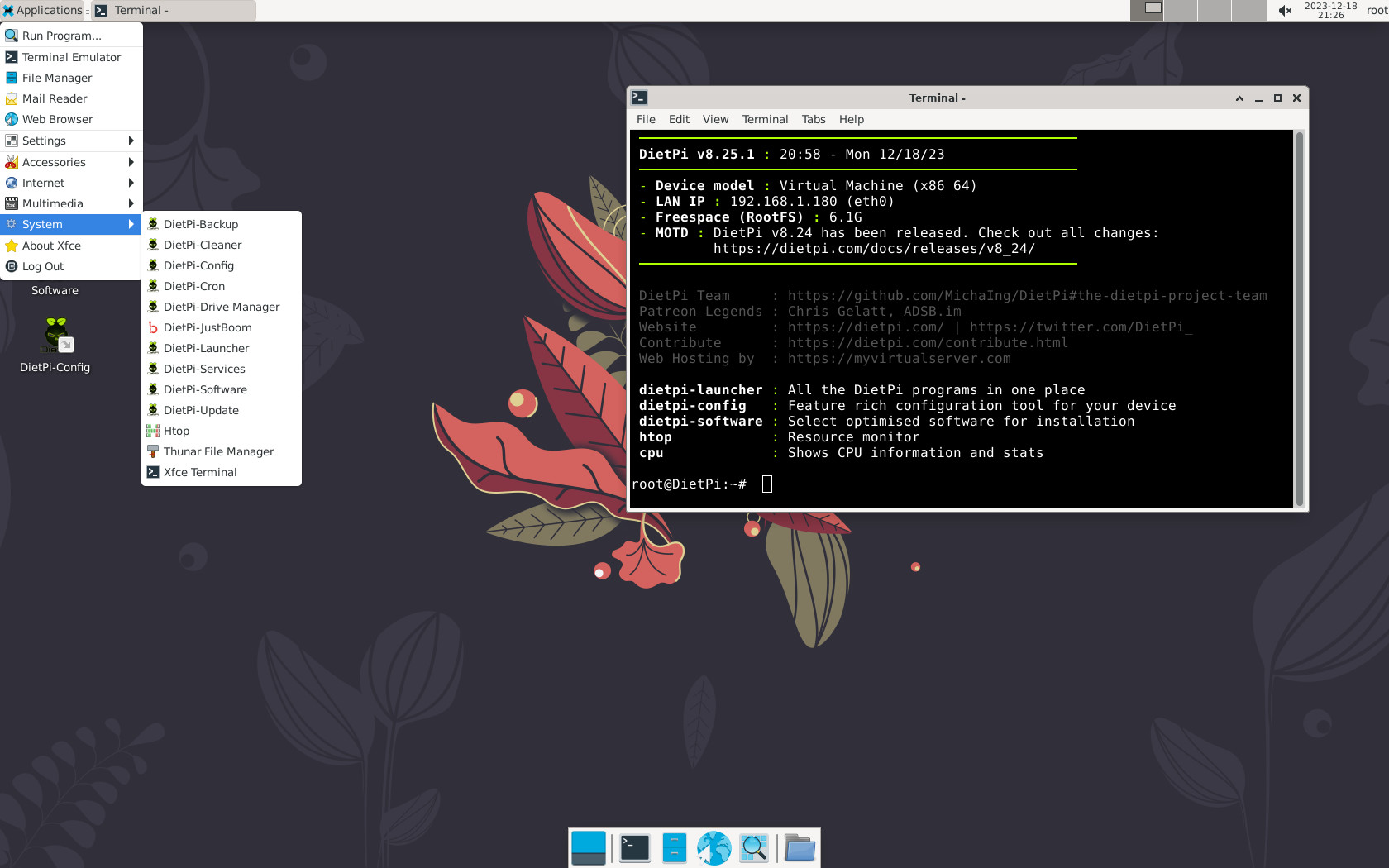Click the Terminal window title bar icon

(x=639, y=98)
